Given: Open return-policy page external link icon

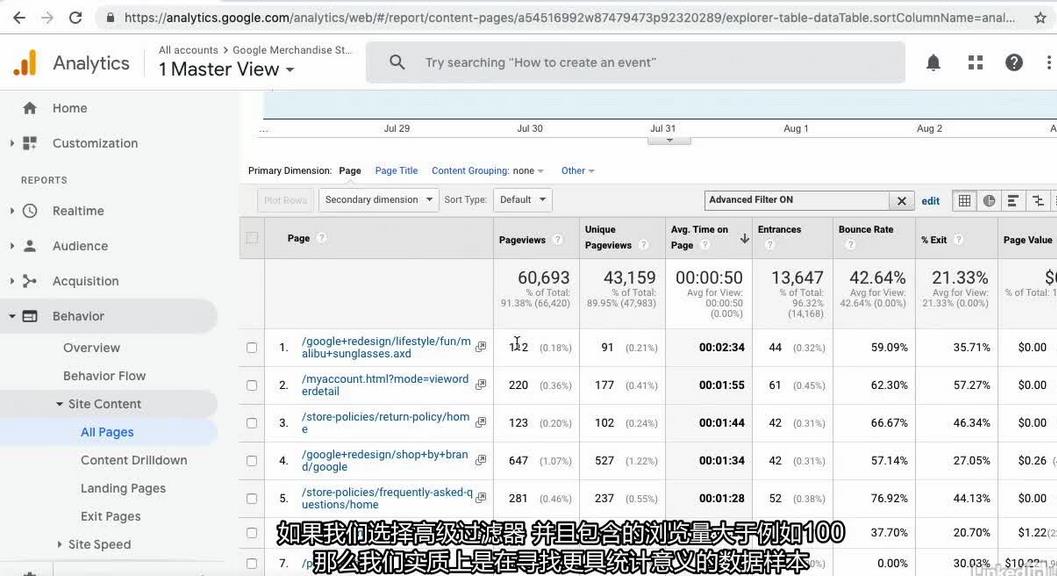Looking at the screenshot, I should click(481, 422).
